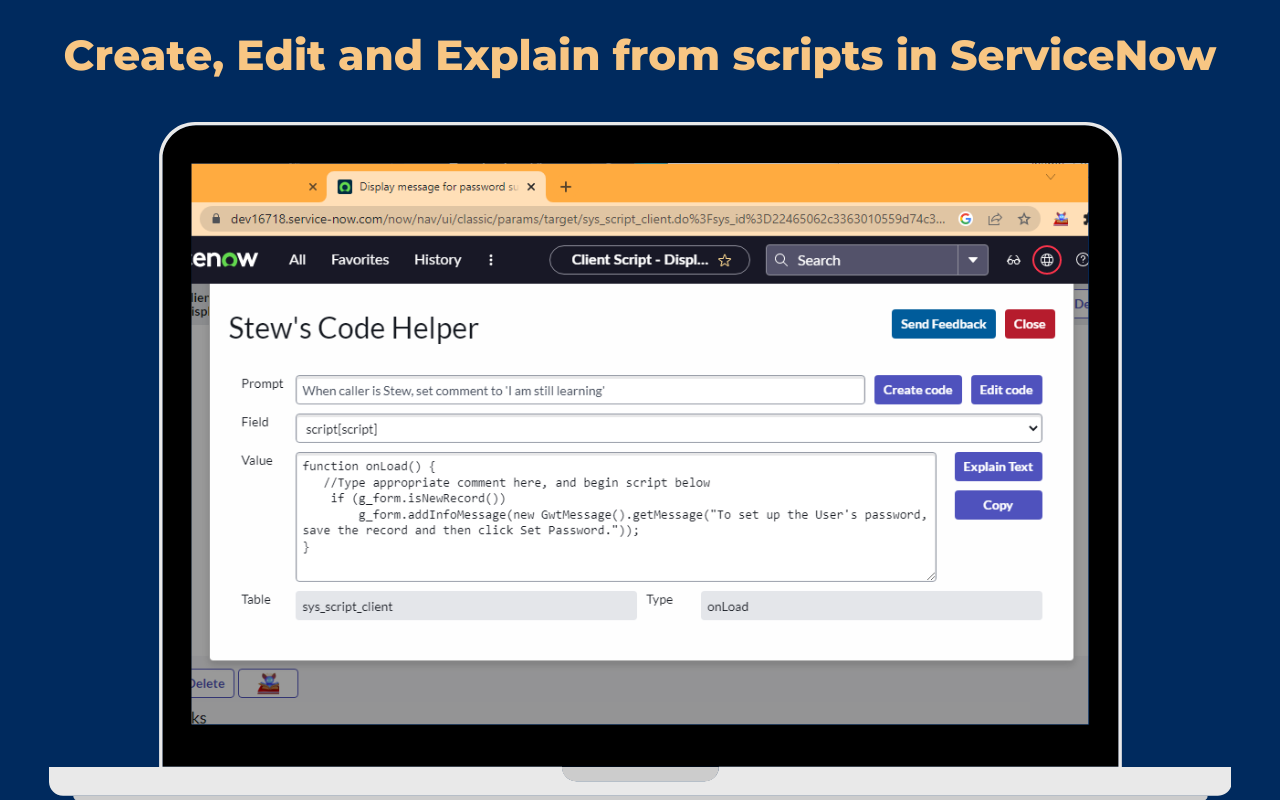
Task: Click the Google icon in address bar
Action: point(965,219)
